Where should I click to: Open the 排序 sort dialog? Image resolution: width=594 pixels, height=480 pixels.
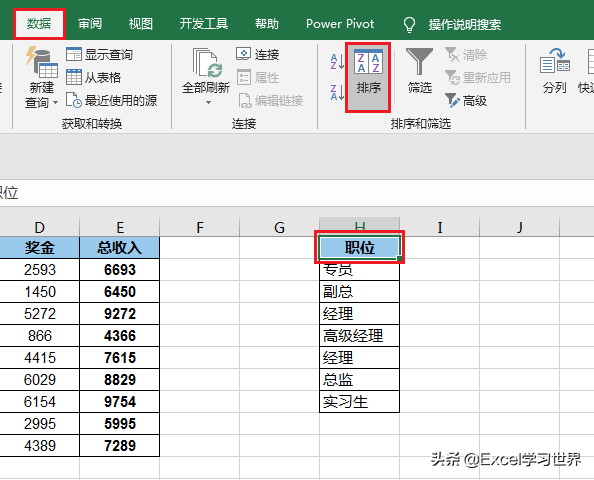pos(368,77)
